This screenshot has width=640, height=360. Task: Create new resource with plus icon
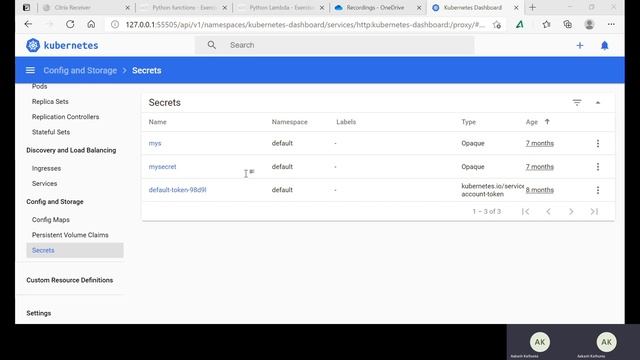coord(580,45)
